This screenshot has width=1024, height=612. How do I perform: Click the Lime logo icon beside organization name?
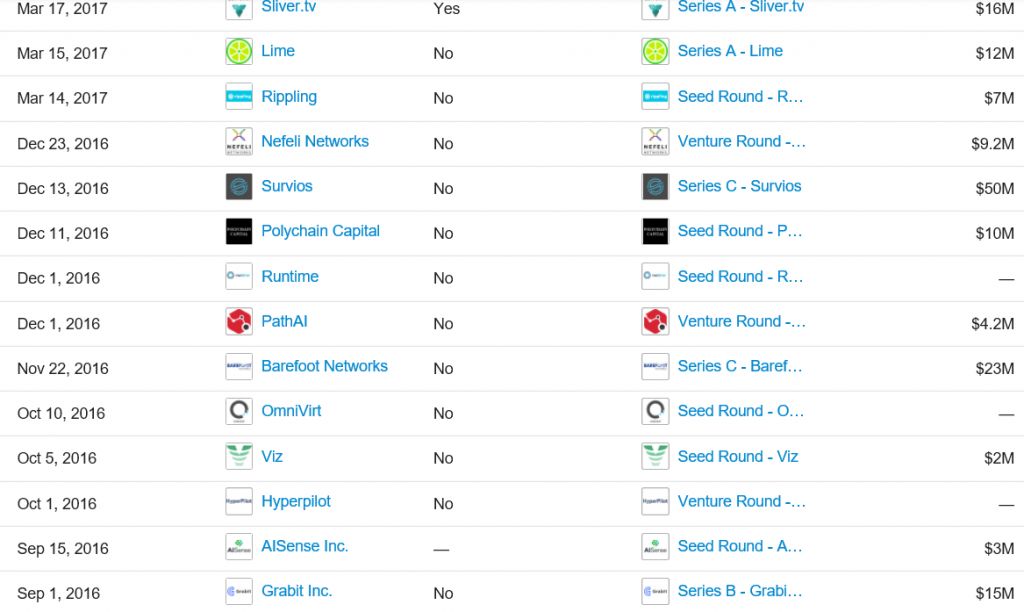(x=238, y=52)
